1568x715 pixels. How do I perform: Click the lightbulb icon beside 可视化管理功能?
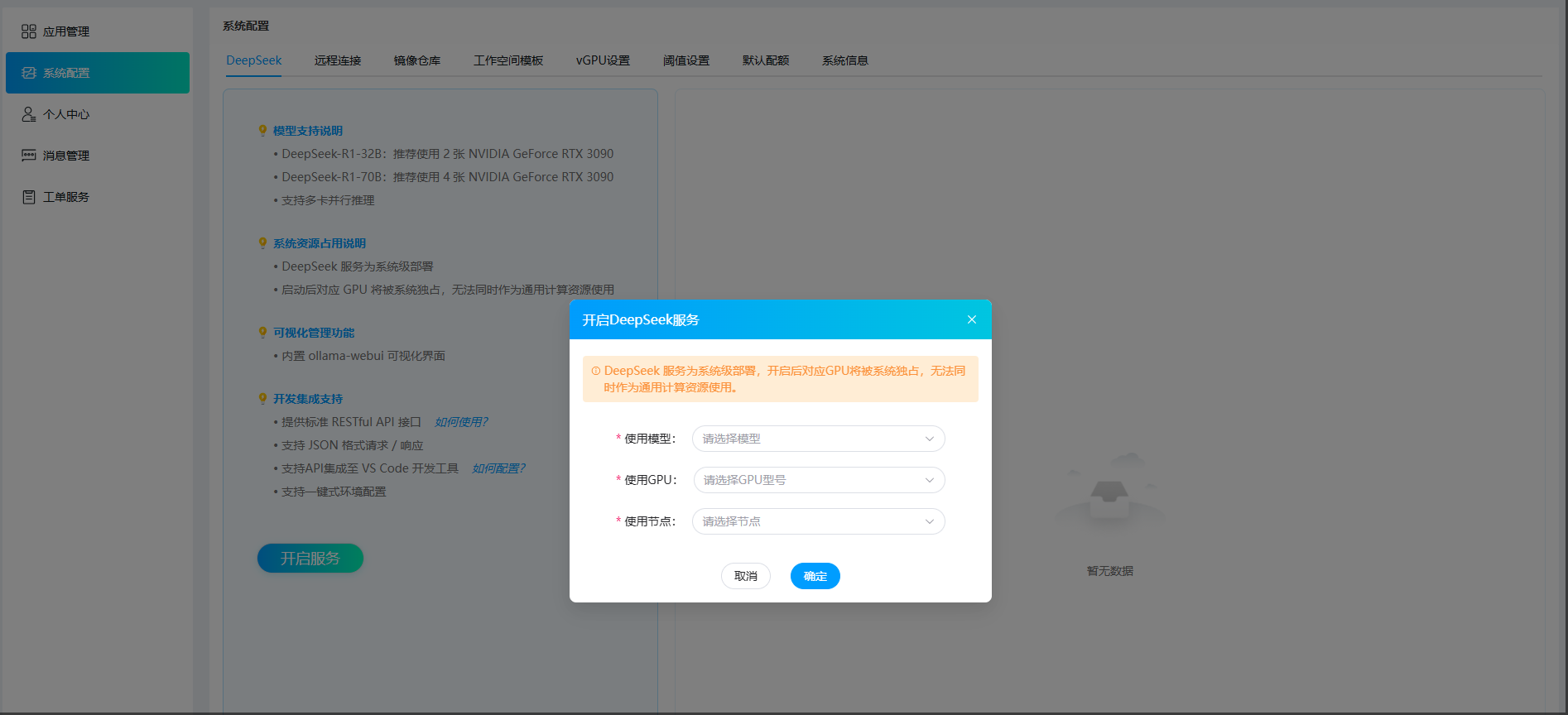pyautogui.click(x=262, y=333)
